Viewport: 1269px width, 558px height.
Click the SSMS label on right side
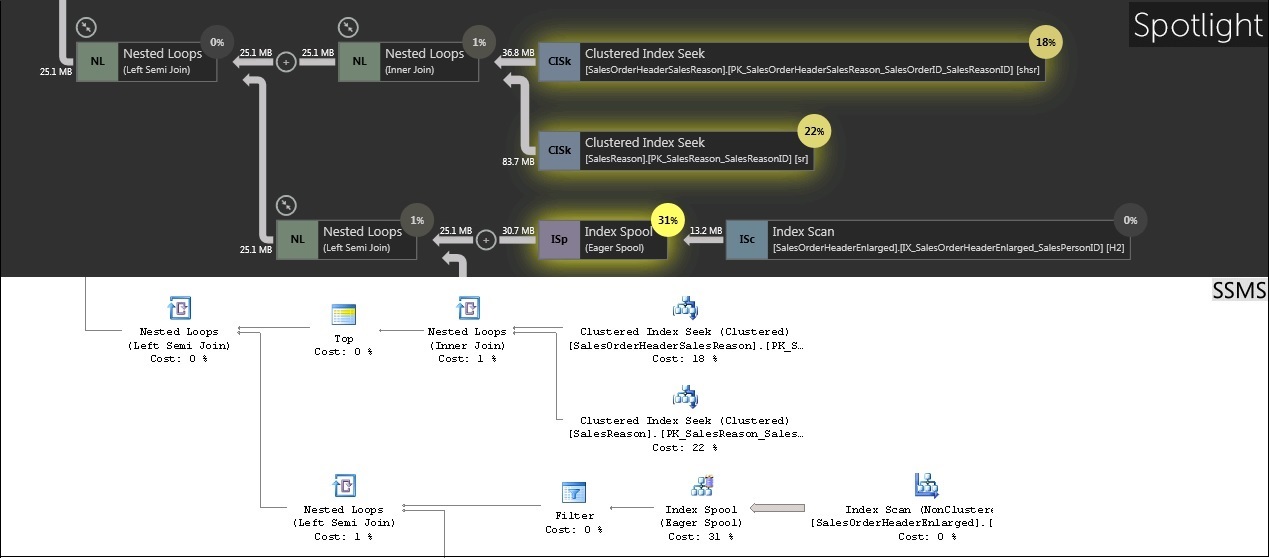pyautogui.click(x=1239, y=290)
